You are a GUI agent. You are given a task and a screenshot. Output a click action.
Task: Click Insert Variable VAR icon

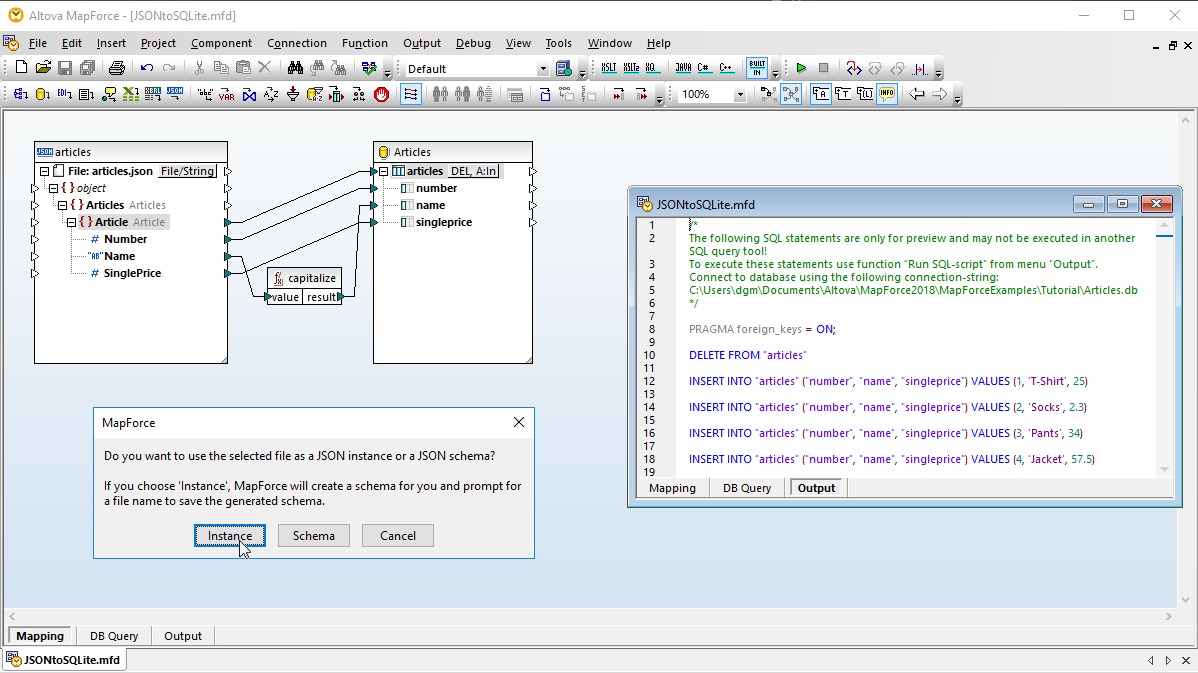(x=227, y=94)
